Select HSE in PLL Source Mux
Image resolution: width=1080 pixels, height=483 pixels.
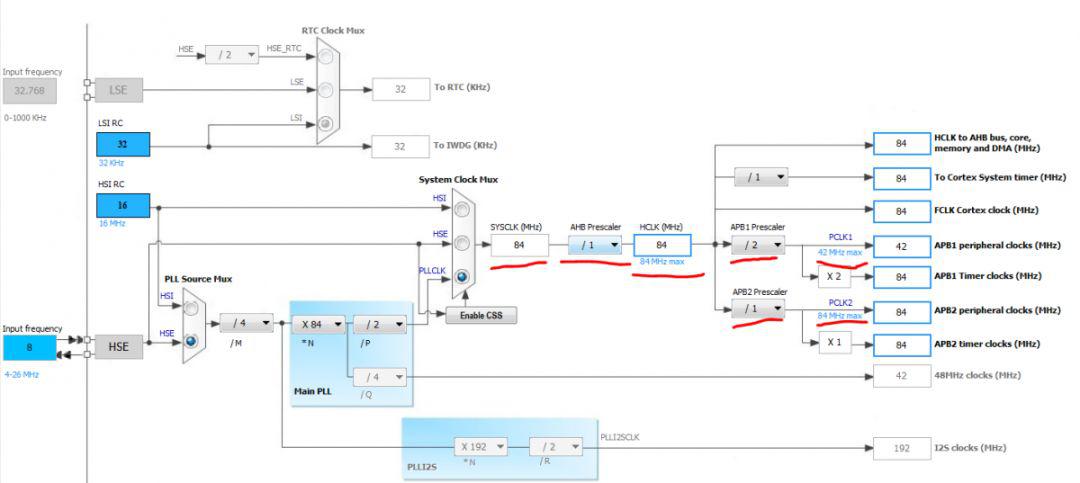point(192,340)
